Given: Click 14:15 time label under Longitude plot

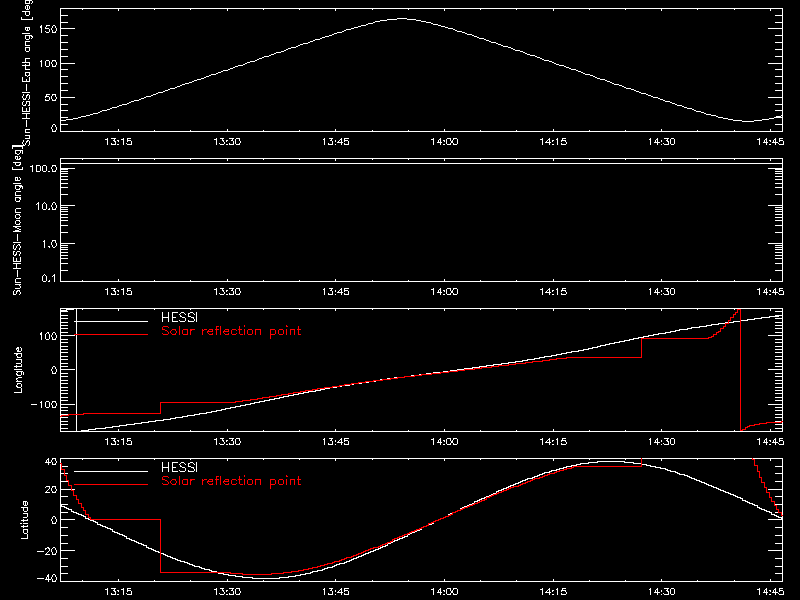Looking at the screenshot, I should coord(553,442).
